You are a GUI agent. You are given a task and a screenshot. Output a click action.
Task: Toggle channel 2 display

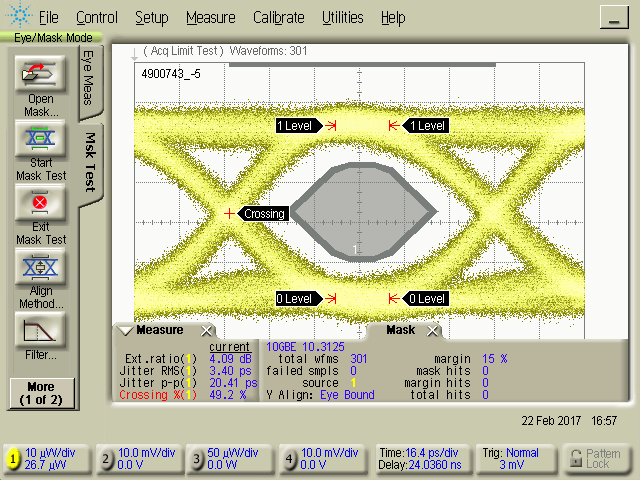click(x=106, y=459)
